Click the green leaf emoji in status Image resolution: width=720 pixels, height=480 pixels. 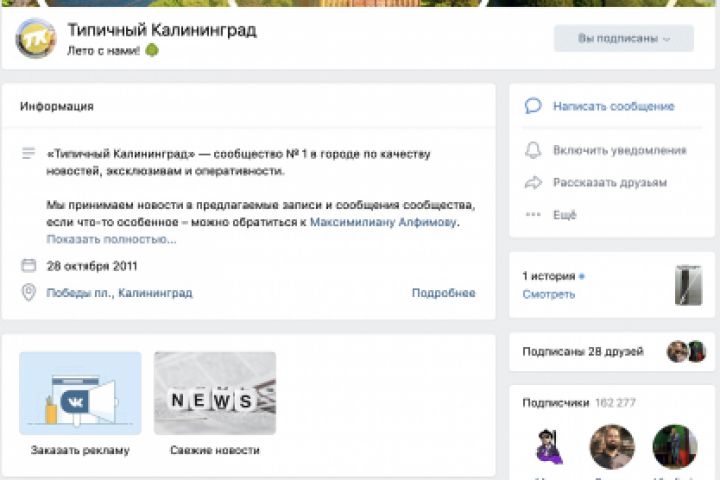[x=152, y=50]
